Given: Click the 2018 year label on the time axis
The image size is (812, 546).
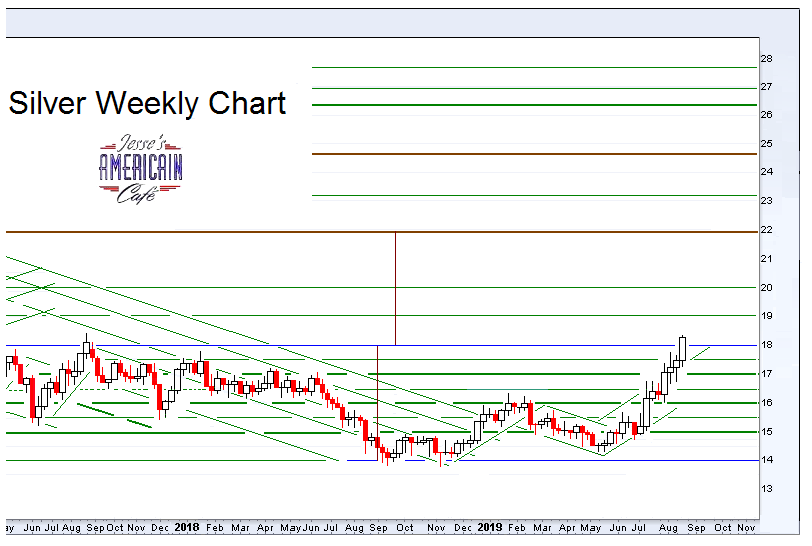Looking at the screenshot, I should 187,527.
